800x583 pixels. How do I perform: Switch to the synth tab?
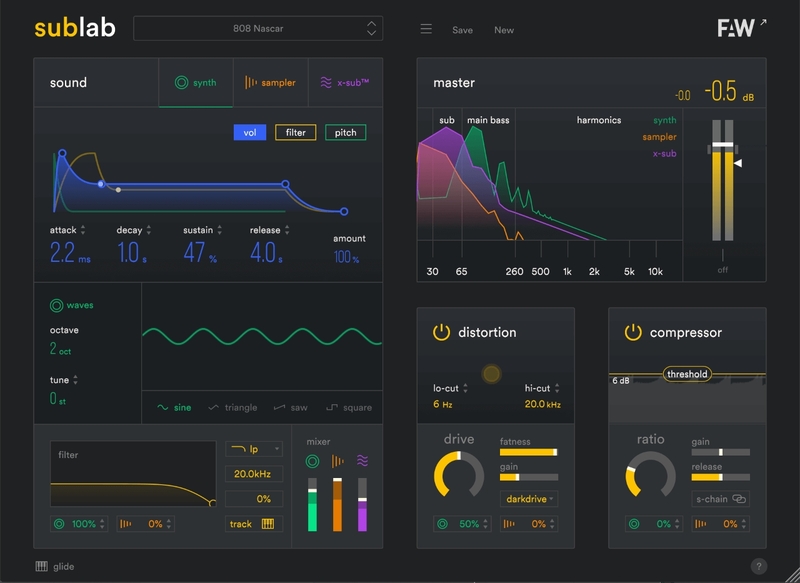tap(196, 83)
